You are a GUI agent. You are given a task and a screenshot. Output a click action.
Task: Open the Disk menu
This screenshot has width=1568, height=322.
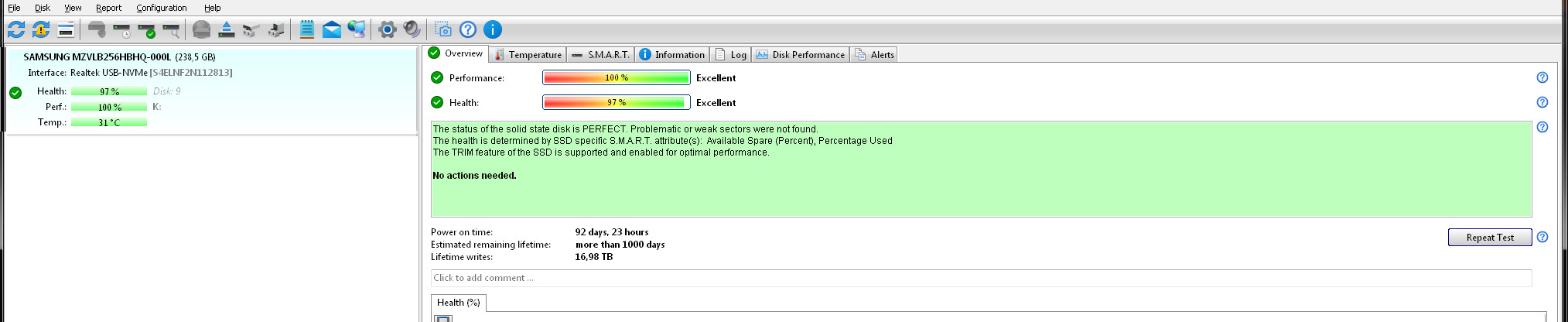point(43,8)
